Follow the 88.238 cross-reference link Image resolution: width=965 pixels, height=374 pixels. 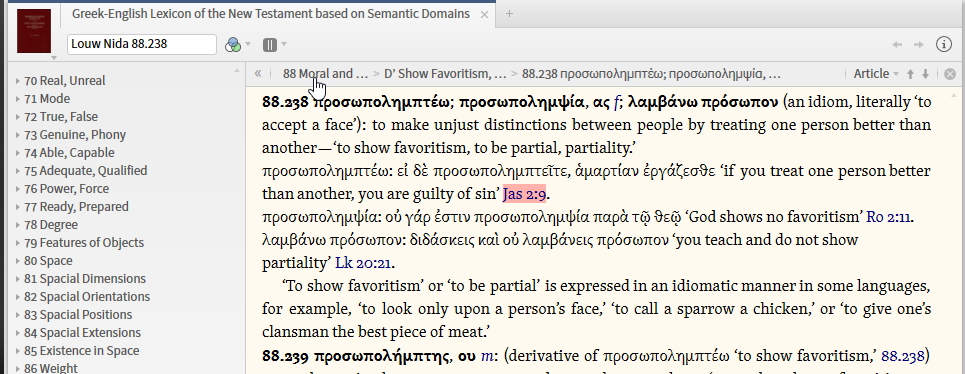coord(903,356)
